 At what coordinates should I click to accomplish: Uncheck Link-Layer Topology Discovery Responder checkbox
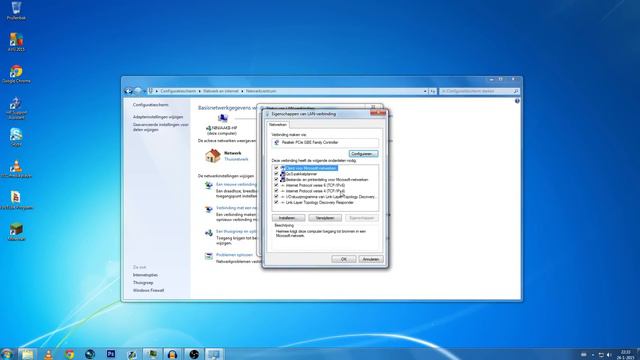(276, 202)
